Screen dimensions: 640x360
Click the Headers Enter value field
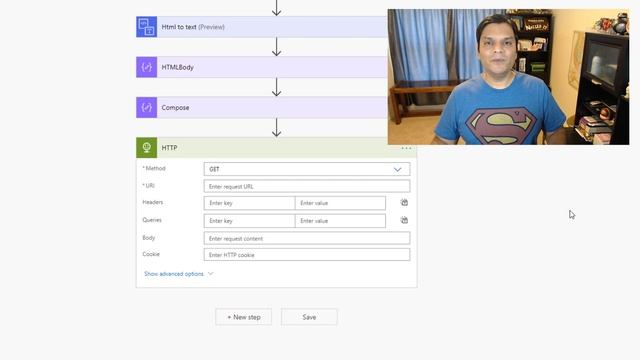(x=340, y=203)
